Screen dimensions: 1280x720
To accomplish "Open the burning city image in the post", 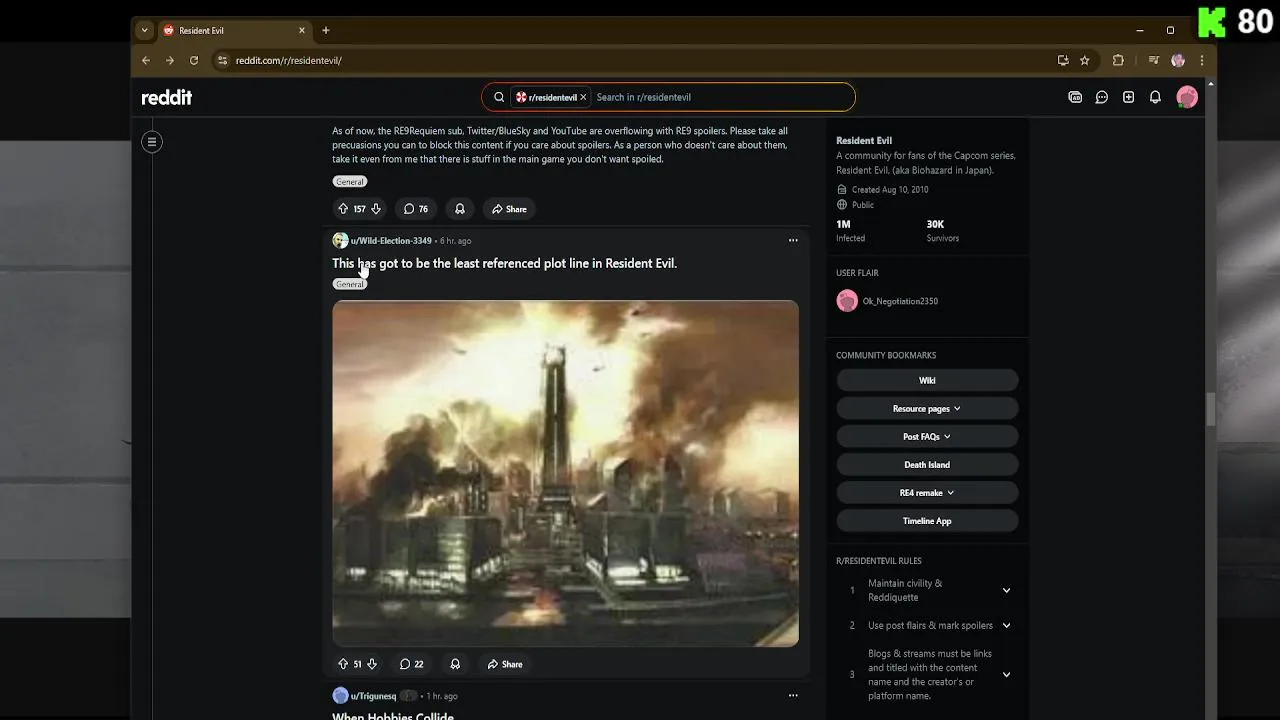I will tap(565, 473).
